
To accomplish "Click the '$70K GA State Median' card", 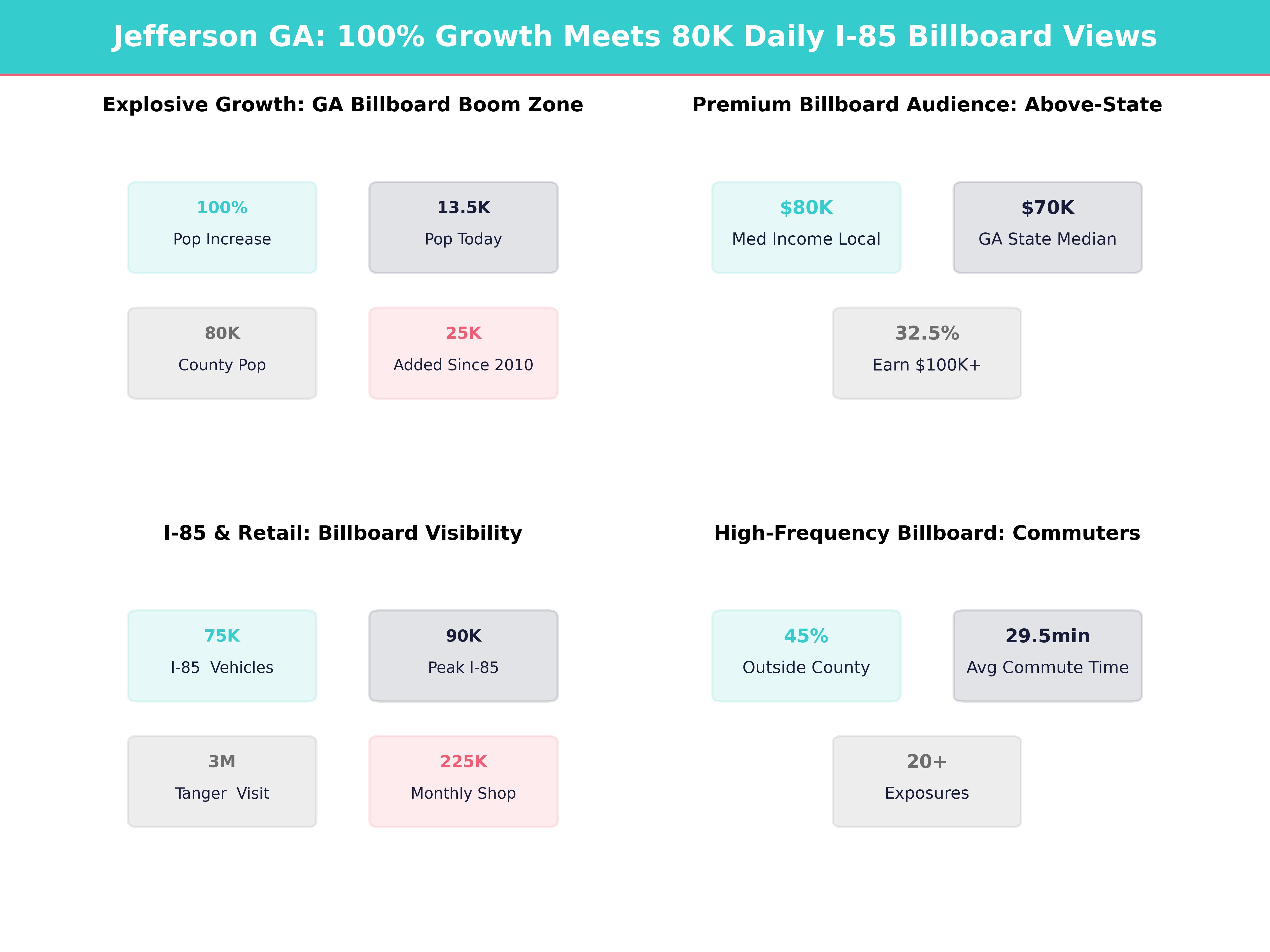I will pos(1047,227).
